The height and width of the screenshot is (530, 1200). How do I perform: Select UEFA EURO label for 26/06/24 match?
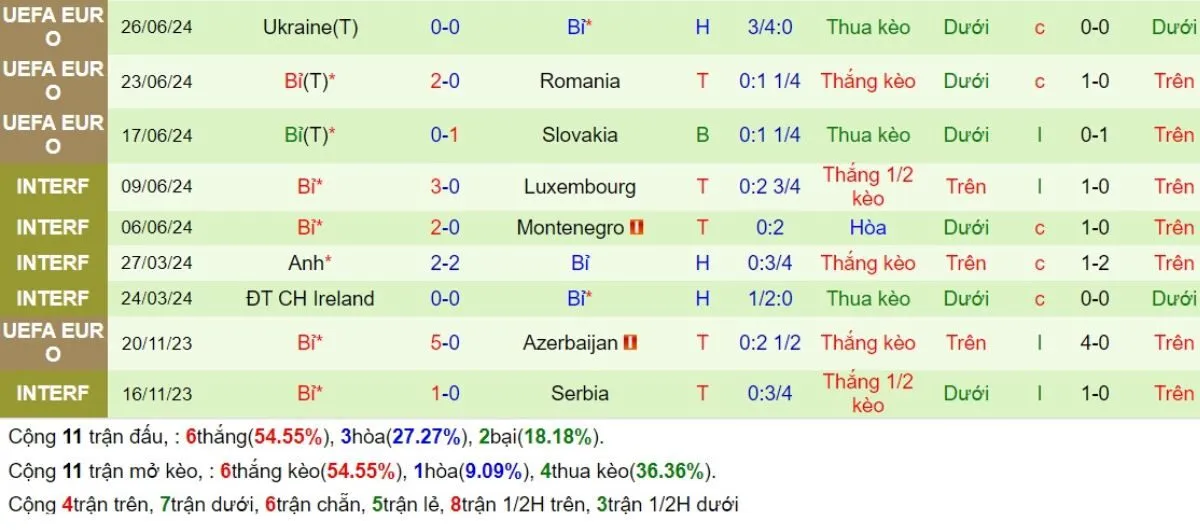click(x=53, y=27)
